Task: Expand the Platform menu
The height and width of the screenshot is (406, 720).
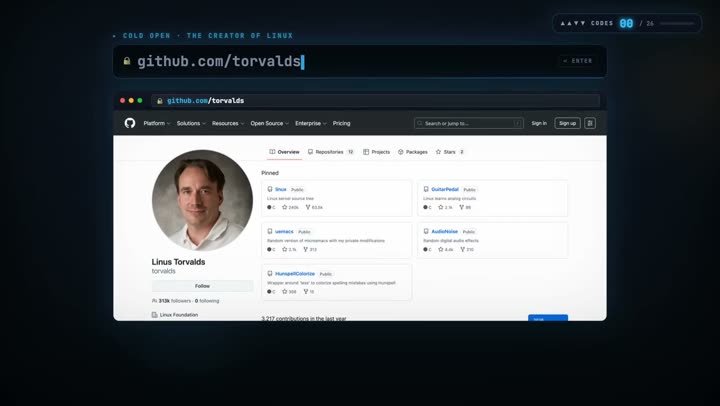Action: pyautogui.click(x=157, y=123)
